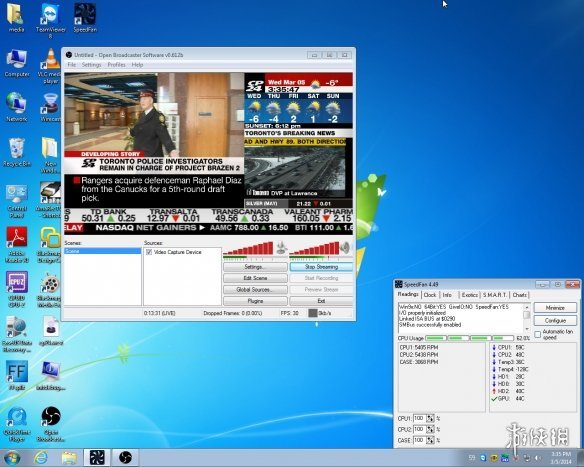Select the Blackmagic Design Control shortcut
The height and width of the screenshot is (467, 584).
[50, 245]
